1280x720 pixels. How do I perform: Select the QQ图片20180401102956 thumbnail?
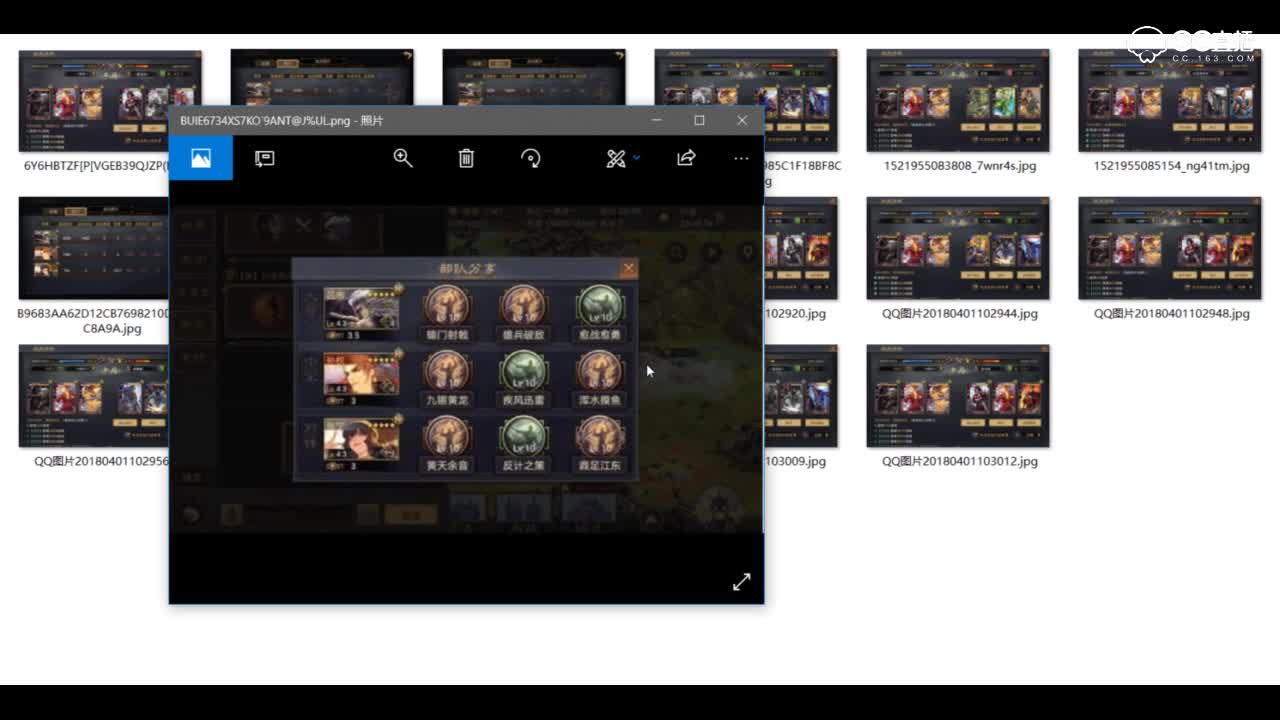(93, 396)
